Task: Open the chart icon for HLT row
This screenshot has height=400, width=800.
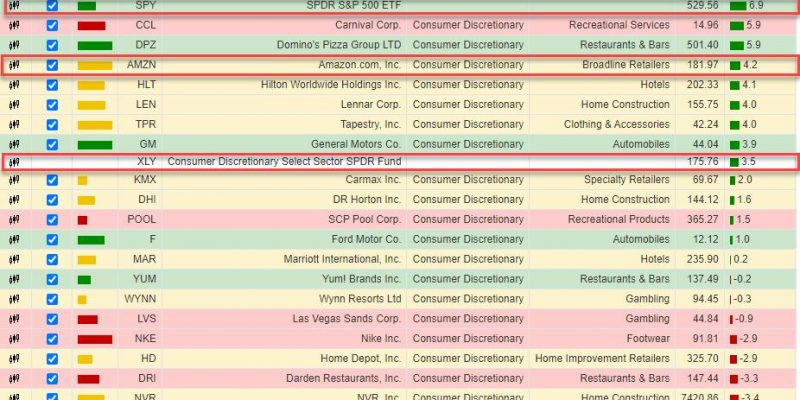Action: point(14,85)
